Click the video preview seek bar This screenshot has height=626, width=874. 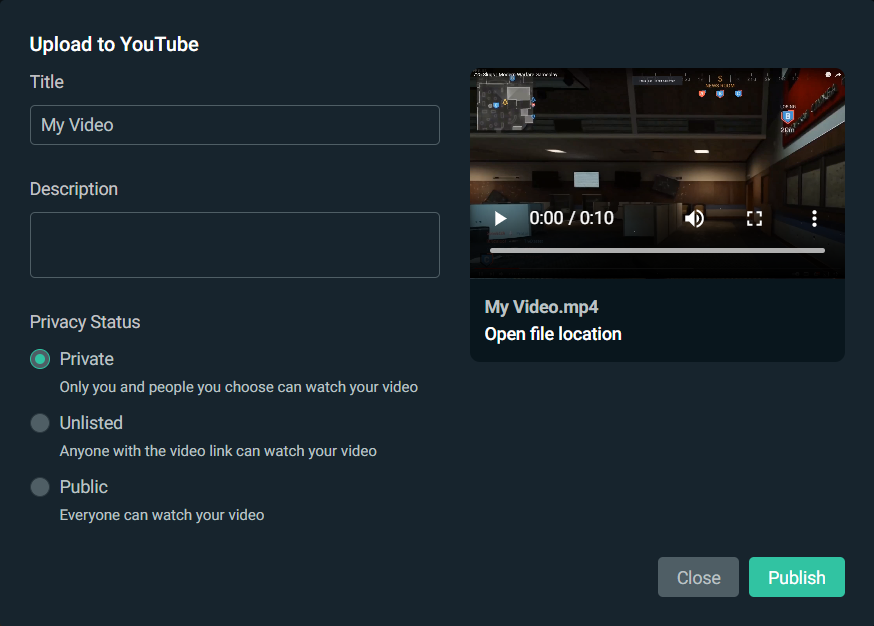[x=657, y=251]
